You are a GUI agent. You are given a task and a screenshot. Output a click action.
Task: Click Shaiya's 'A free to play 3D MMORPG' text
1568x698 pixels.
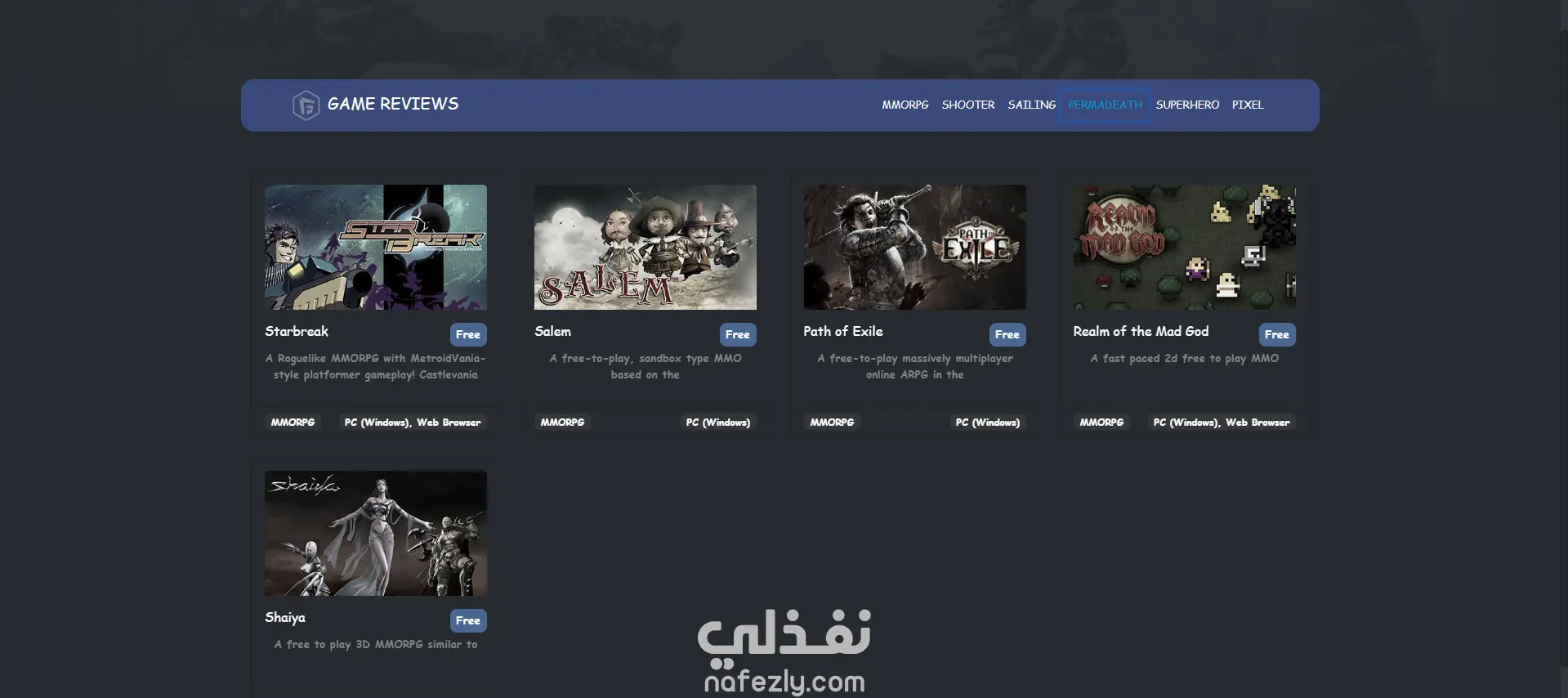[x=376, y=644]
